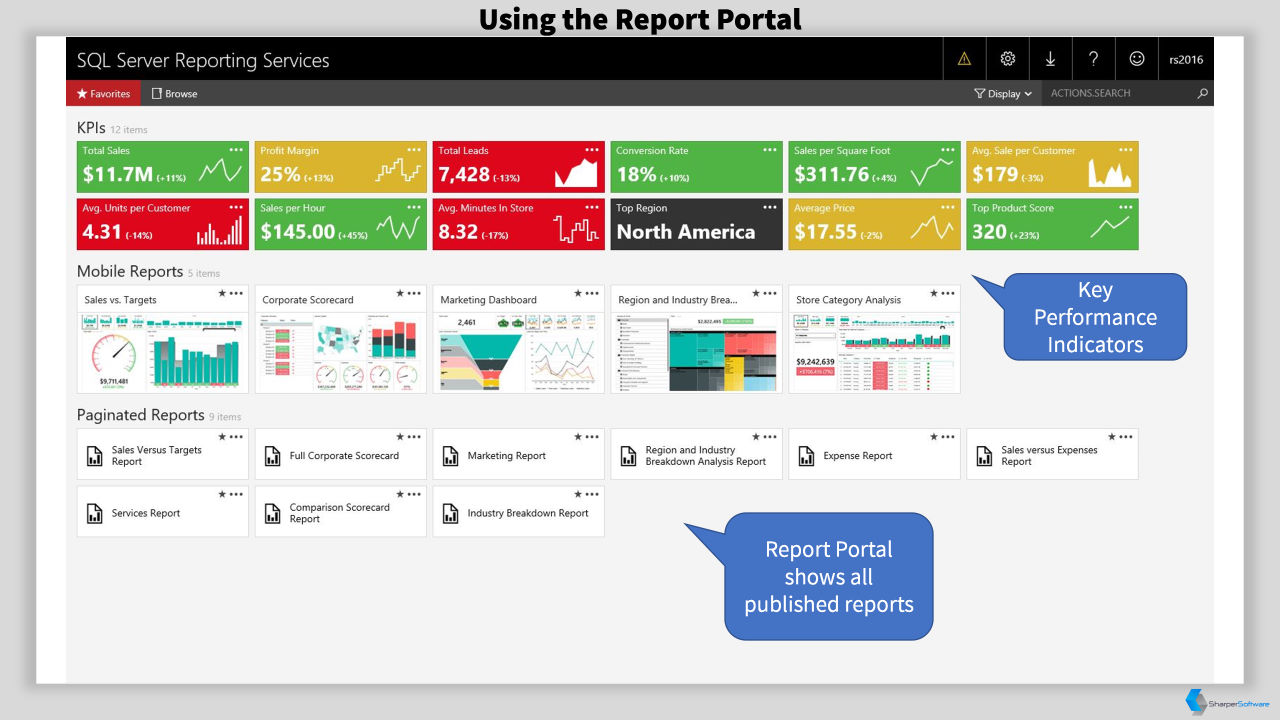Toggle favorite star on Sales Versus Targets Report

[x=222, y=437]
